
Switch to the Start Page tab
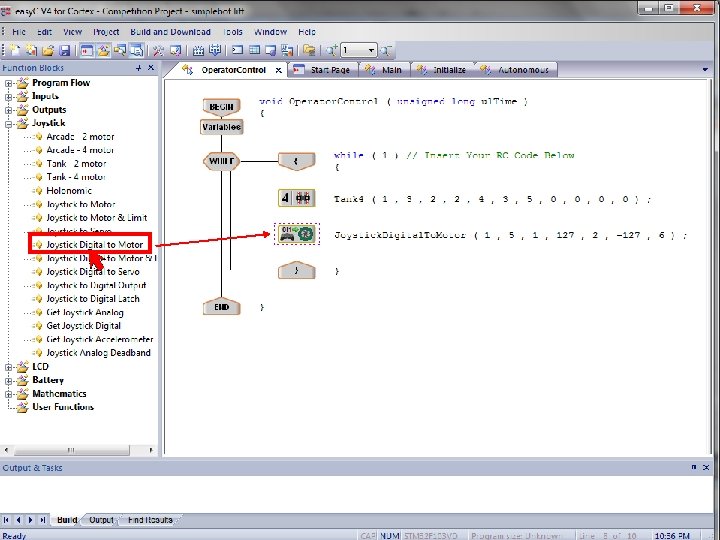pyautogui.click(x=323, y=70)
